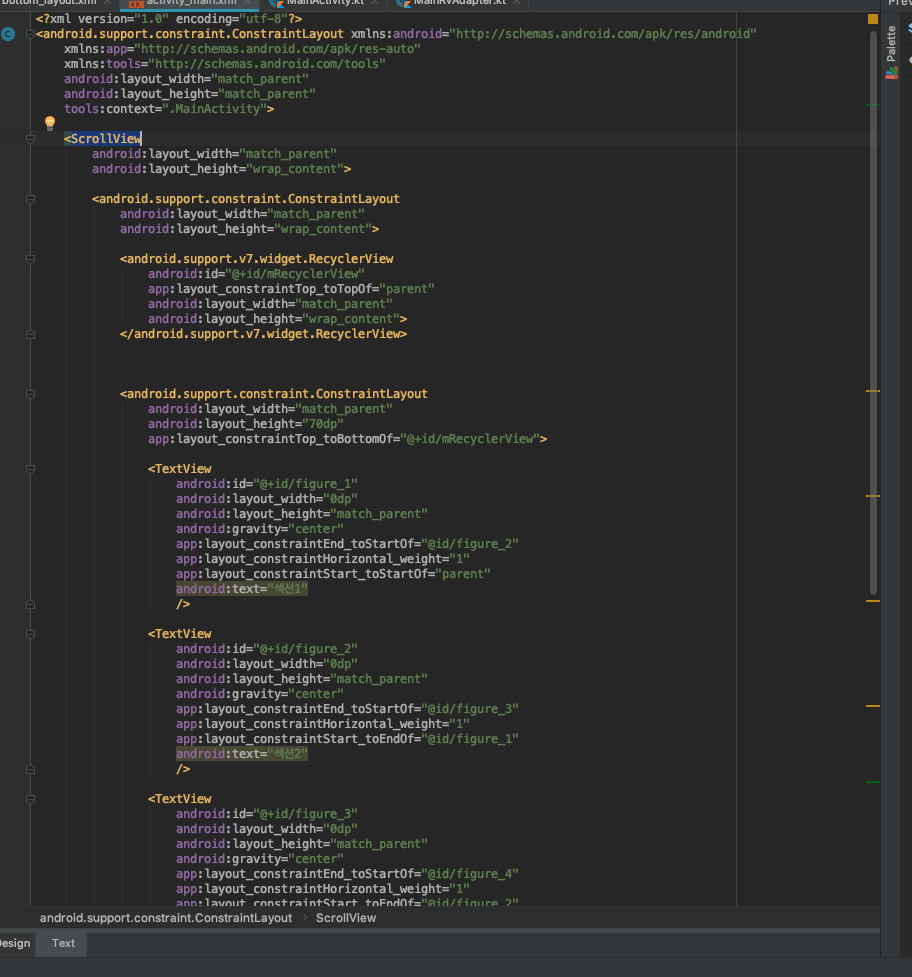
Task: Collapse the 70dp ConstraintLayout fold marker
Action: pyautogui.click(x=30, y=394)
